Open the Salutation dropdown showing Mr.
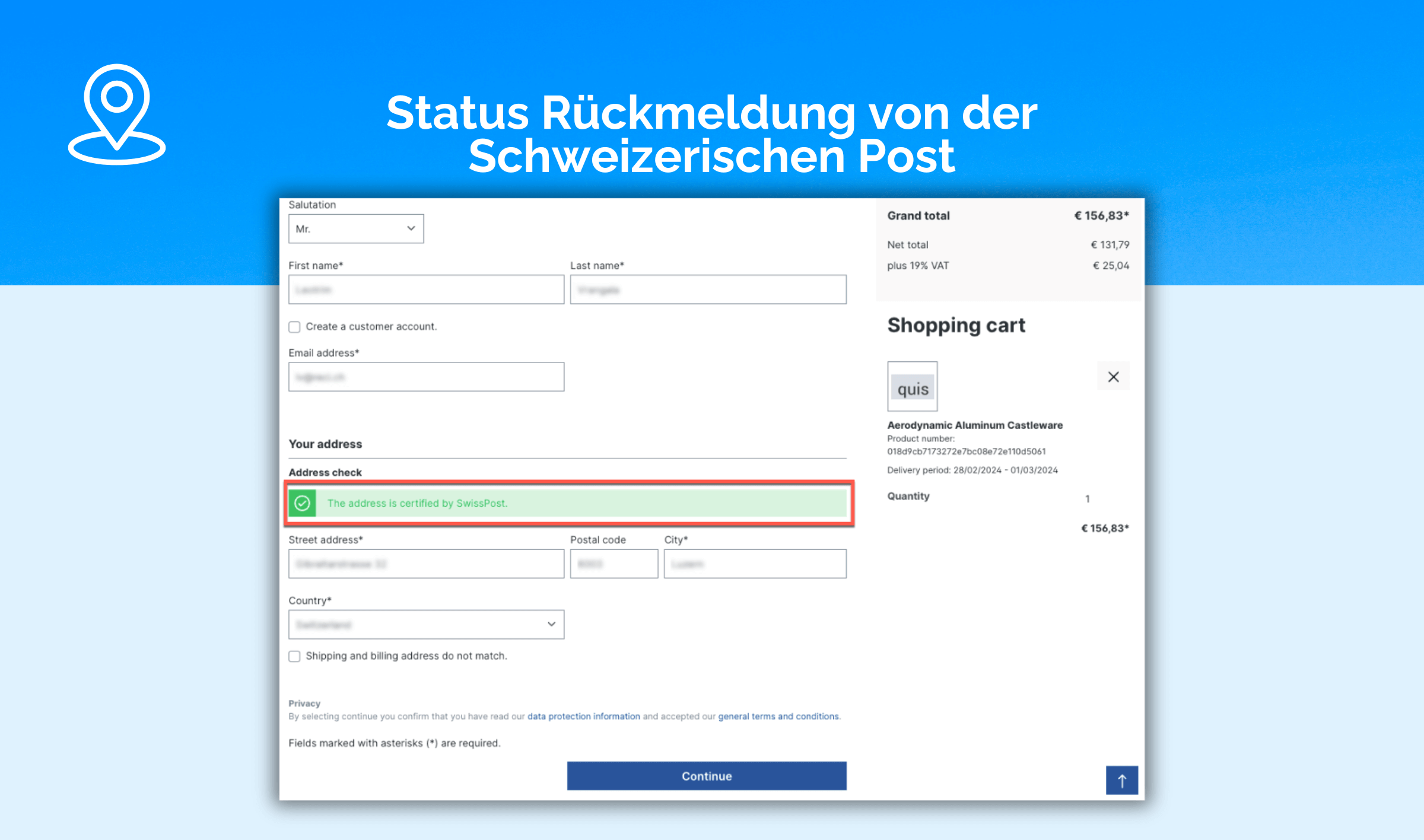The image size is (1424, 840). [x=356, y=229]
